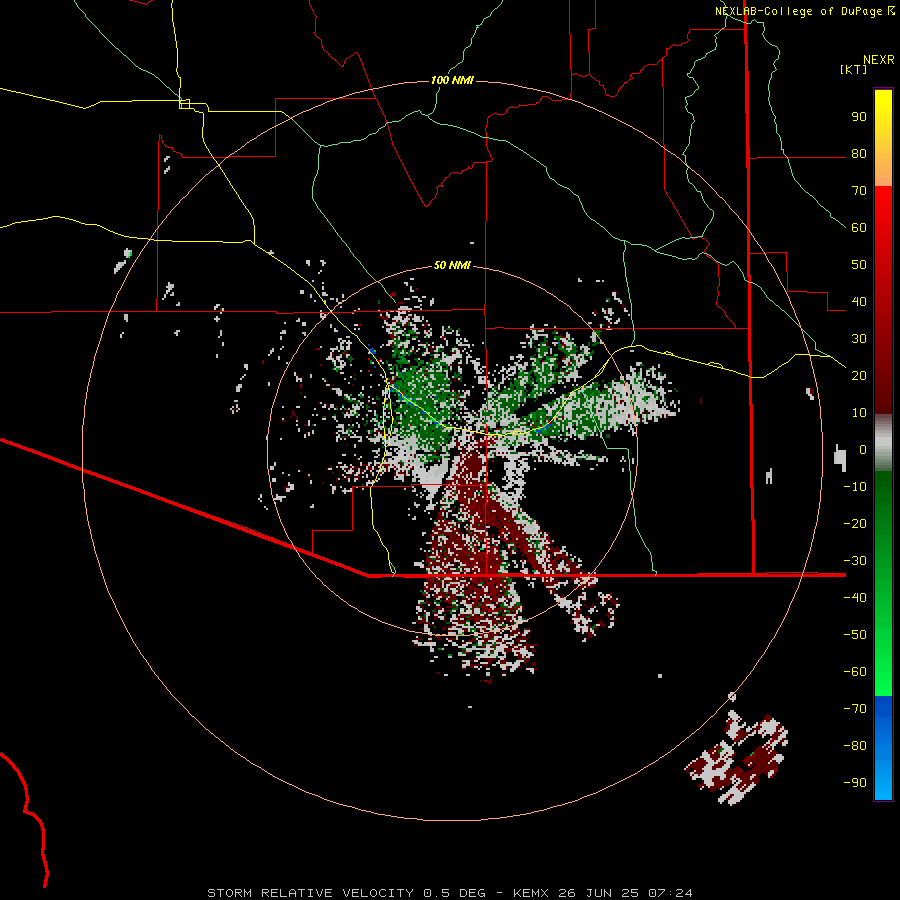Click the gray zero-velocity segment of the color bar
The height and width of the screenshot is (900, 900).
[x=883, y=443]
